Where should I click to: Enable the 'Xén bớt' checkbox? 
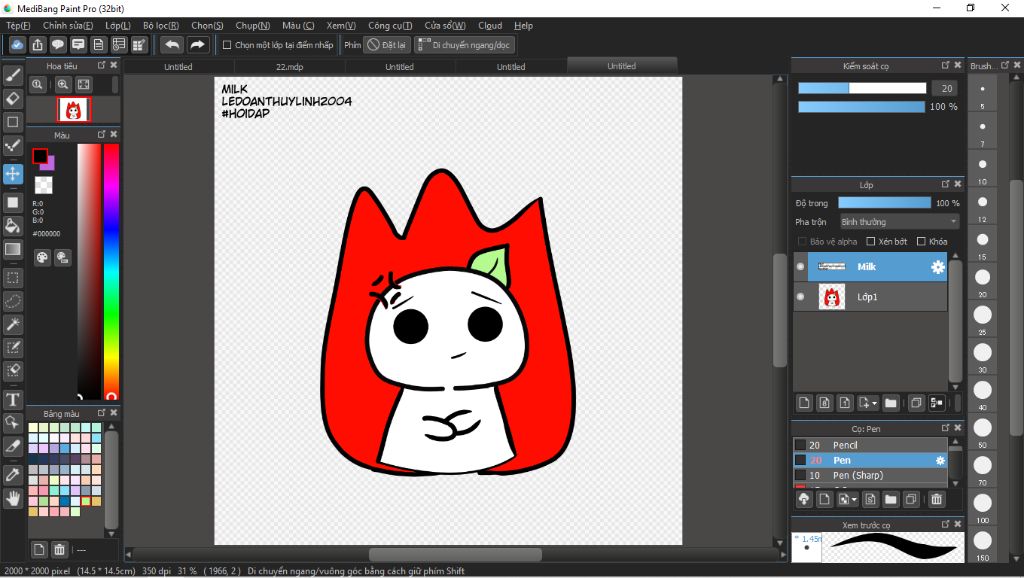pyautogui.click(x=871, y=242)
